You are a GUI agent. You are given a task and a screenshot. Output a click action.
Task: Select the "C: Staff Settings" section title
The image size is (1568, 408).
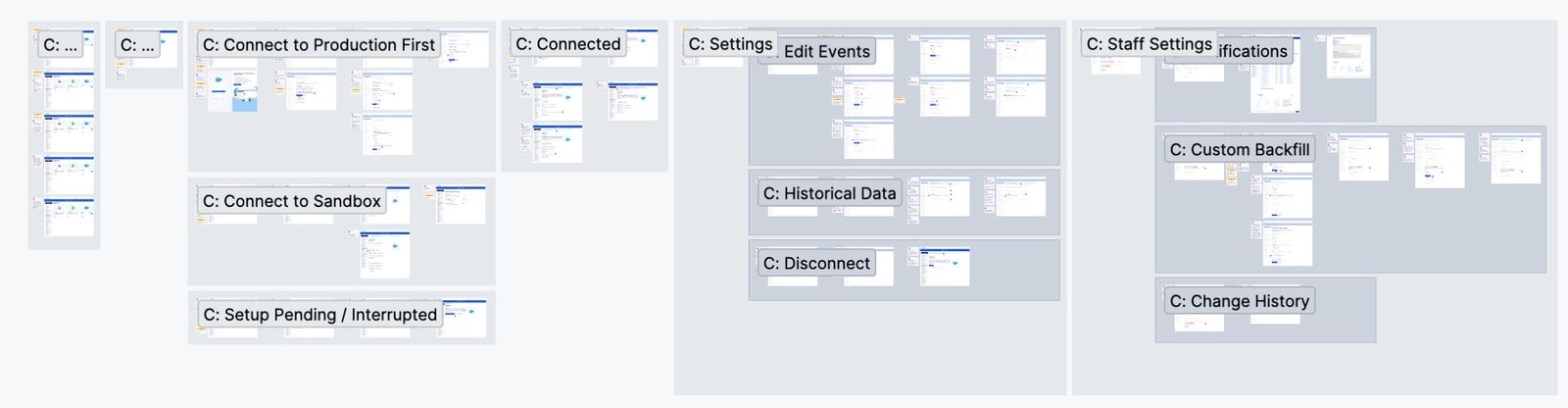(x=1150, y=44)
